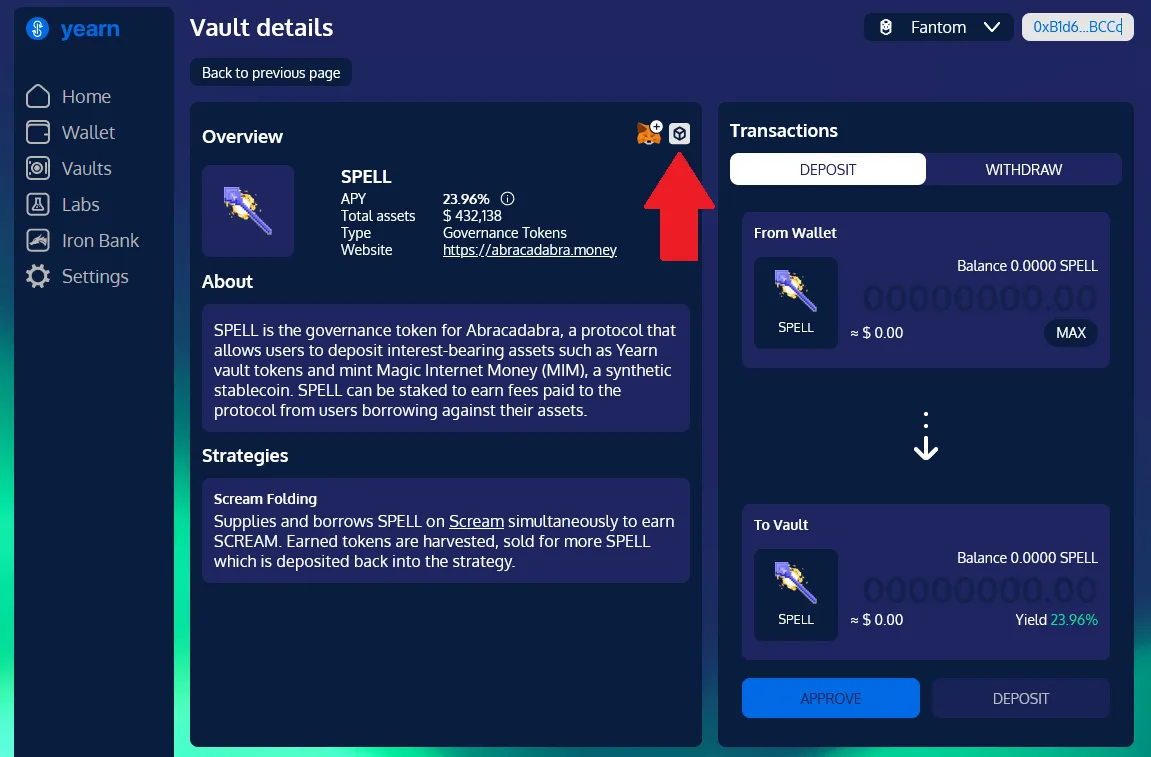Open the Home page icon

[x=37, y=96]
